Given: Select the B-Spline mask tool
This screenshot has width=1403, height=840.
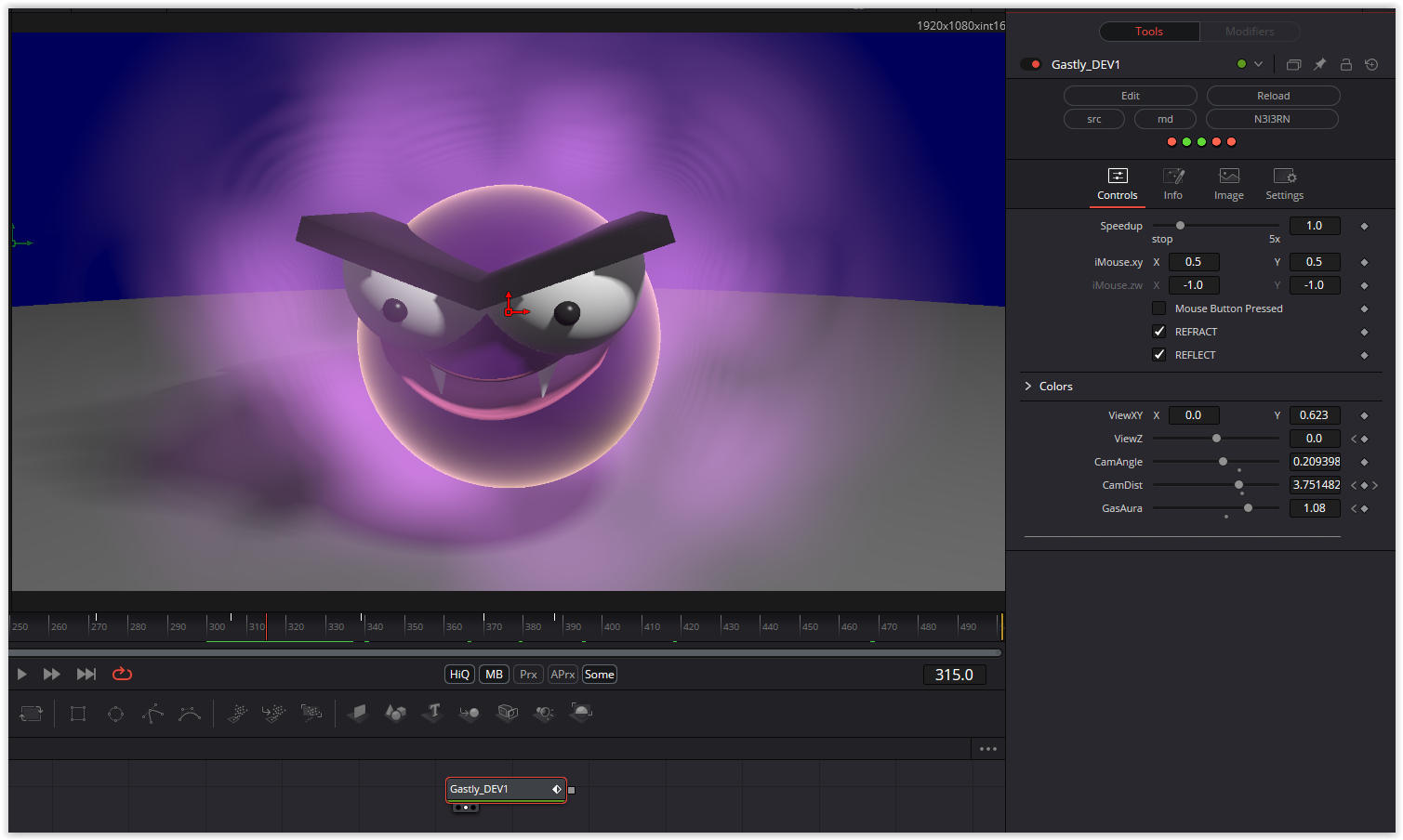Looking at the screenshot, I should (190, 714).
